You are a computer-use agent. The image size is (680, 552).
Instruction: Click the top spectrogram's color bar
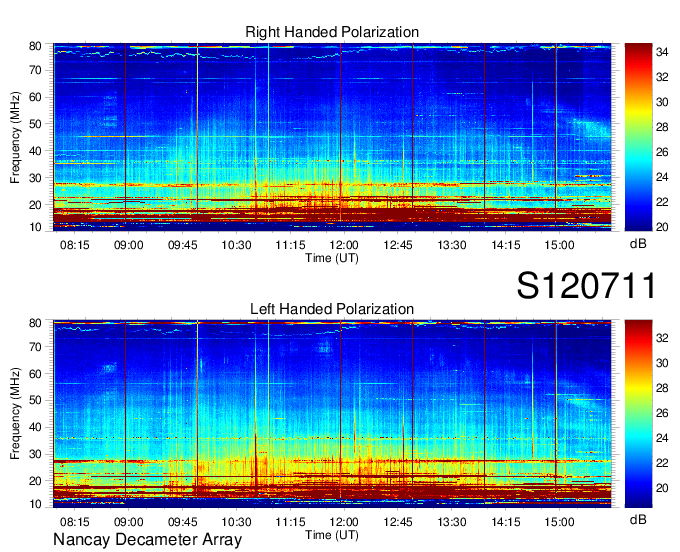pyautogui.click(x=638, y=137)
